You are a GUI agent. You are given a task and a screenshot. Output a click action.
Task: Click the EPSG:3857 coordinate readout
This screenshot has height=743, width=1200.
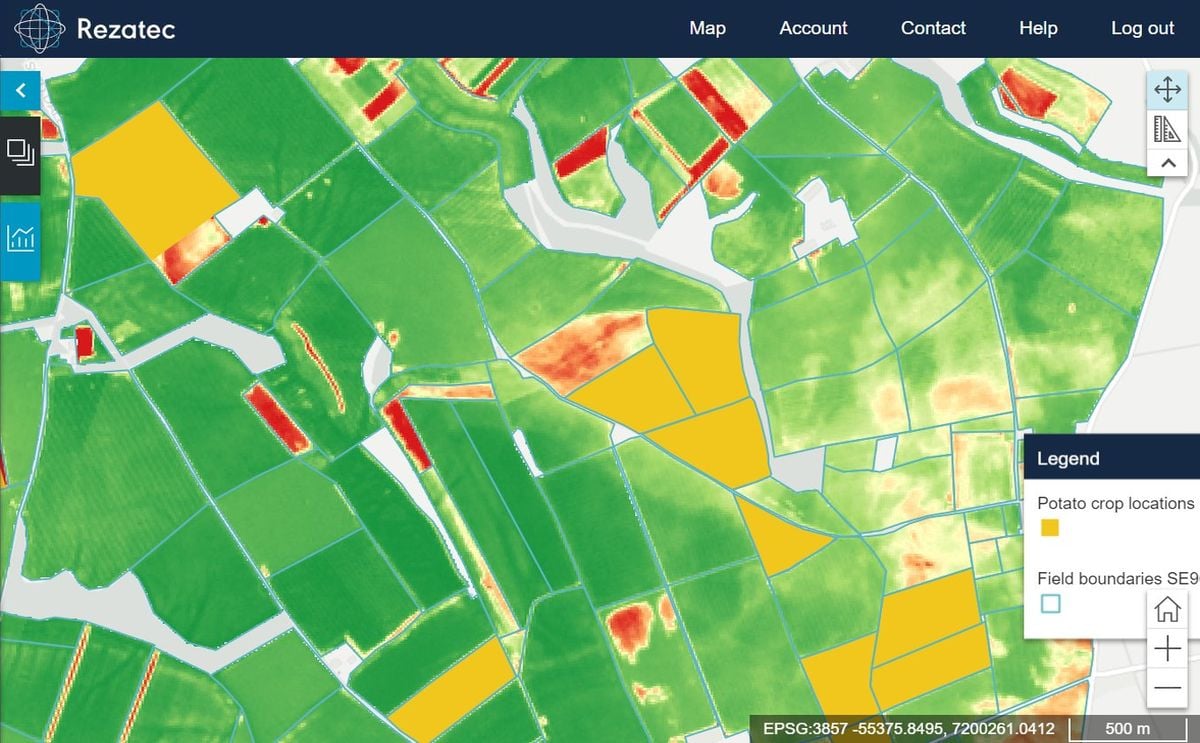click(x=908, y=728)
